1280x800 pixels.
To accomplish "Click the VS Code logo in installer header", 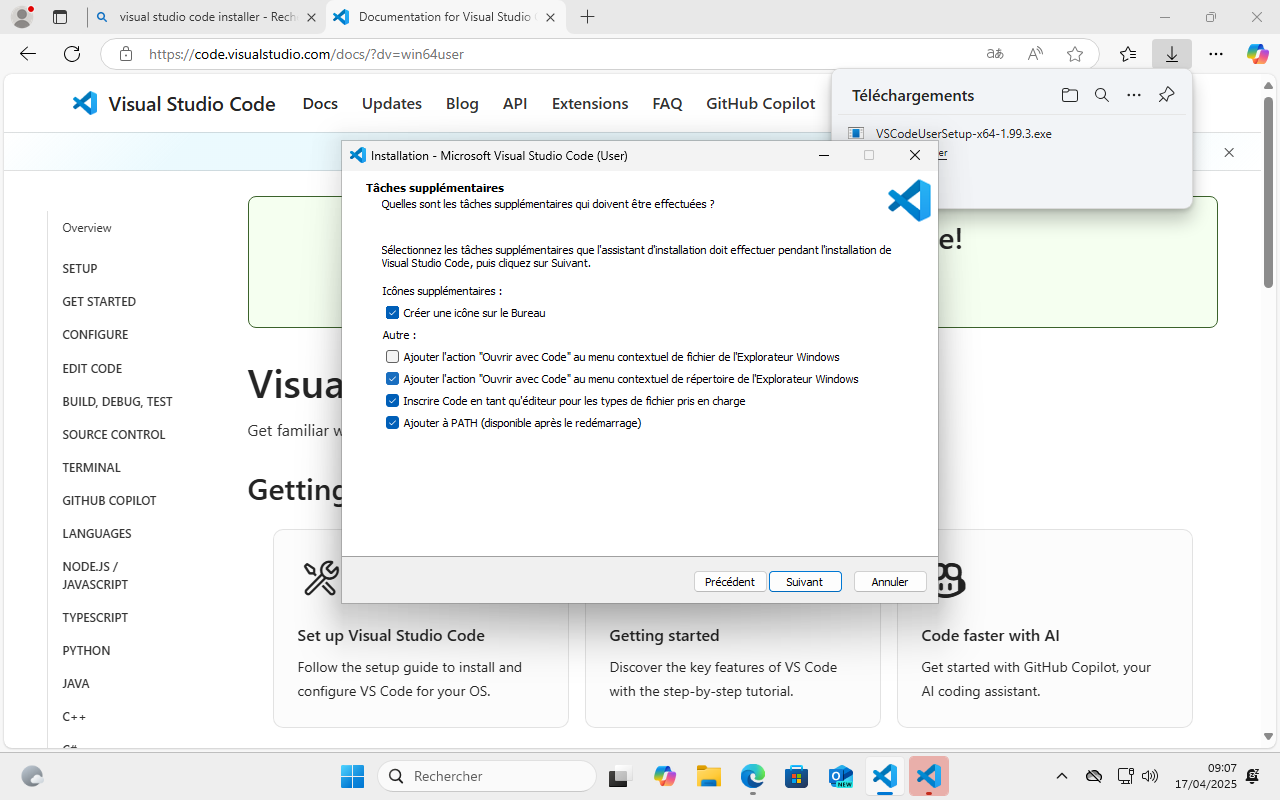I will point(909,201).
